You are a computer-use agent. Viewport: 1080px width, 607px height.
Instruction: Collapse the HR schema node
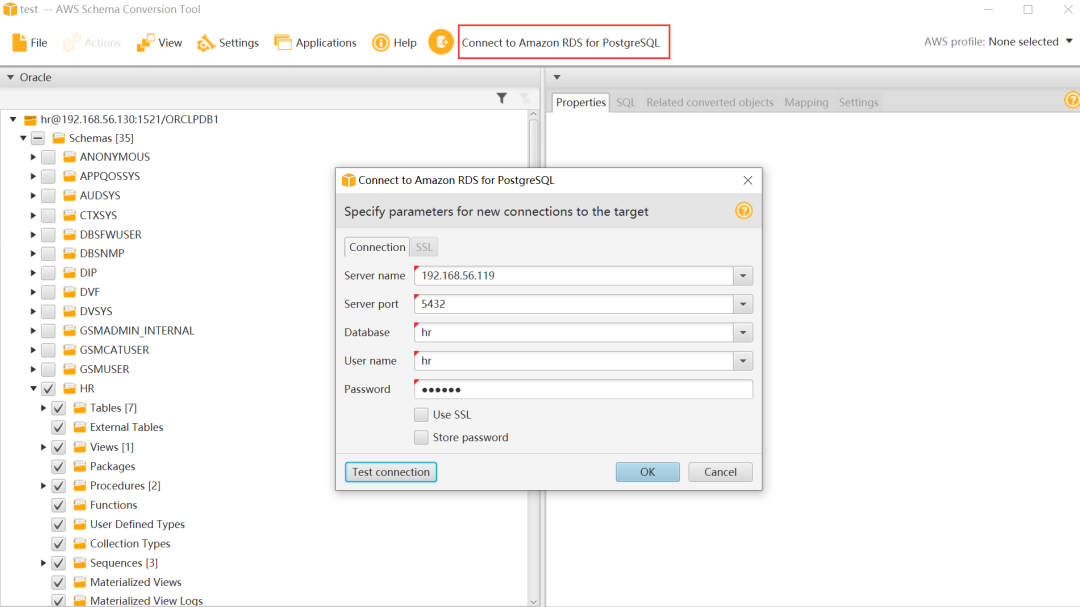[33, 389]
